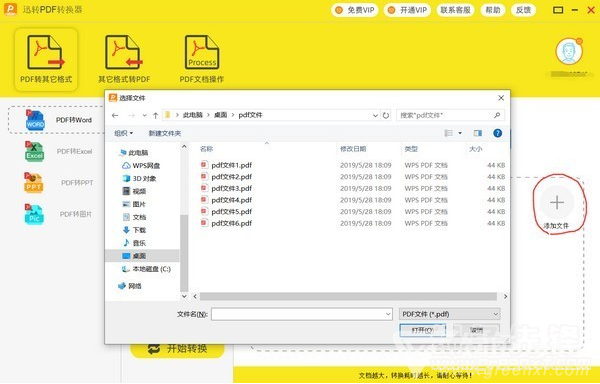Select file name pdf文件2.pdf
Image resolution: width=600 pixels, height=384 pixels.
click(232, 177)
